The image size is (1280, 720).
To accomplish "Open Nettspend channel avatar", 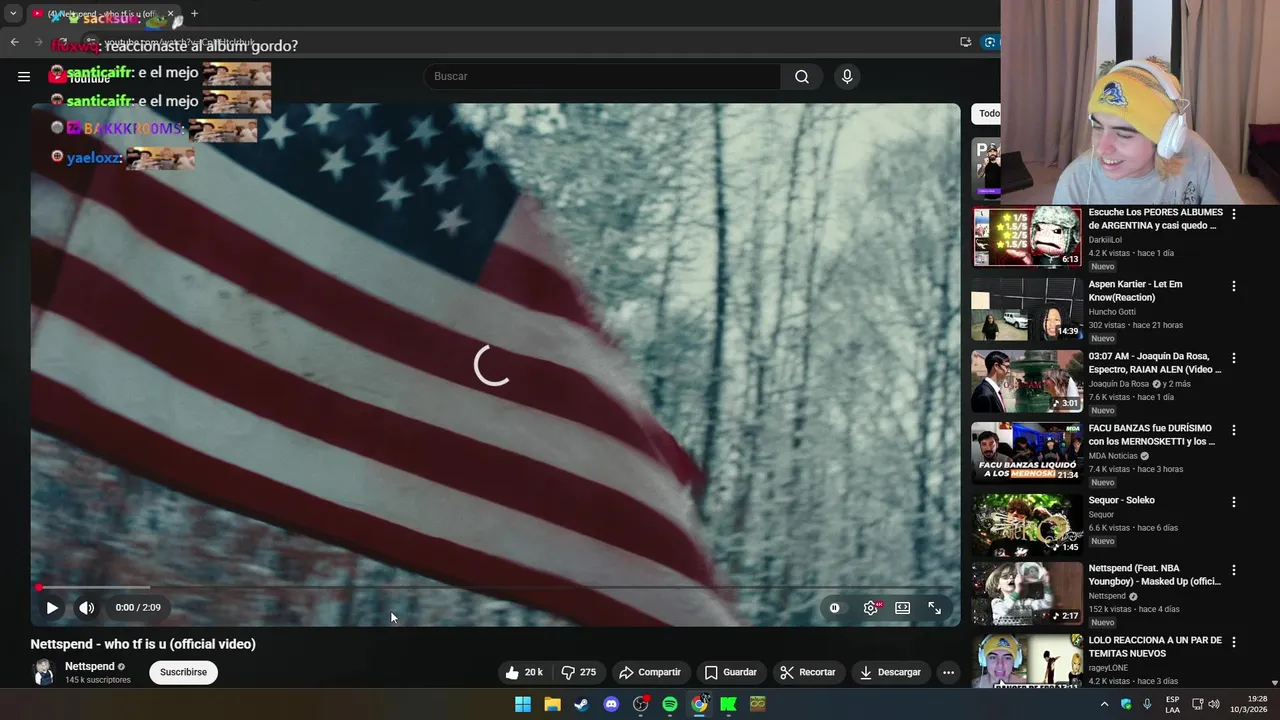I will (44, 672).
